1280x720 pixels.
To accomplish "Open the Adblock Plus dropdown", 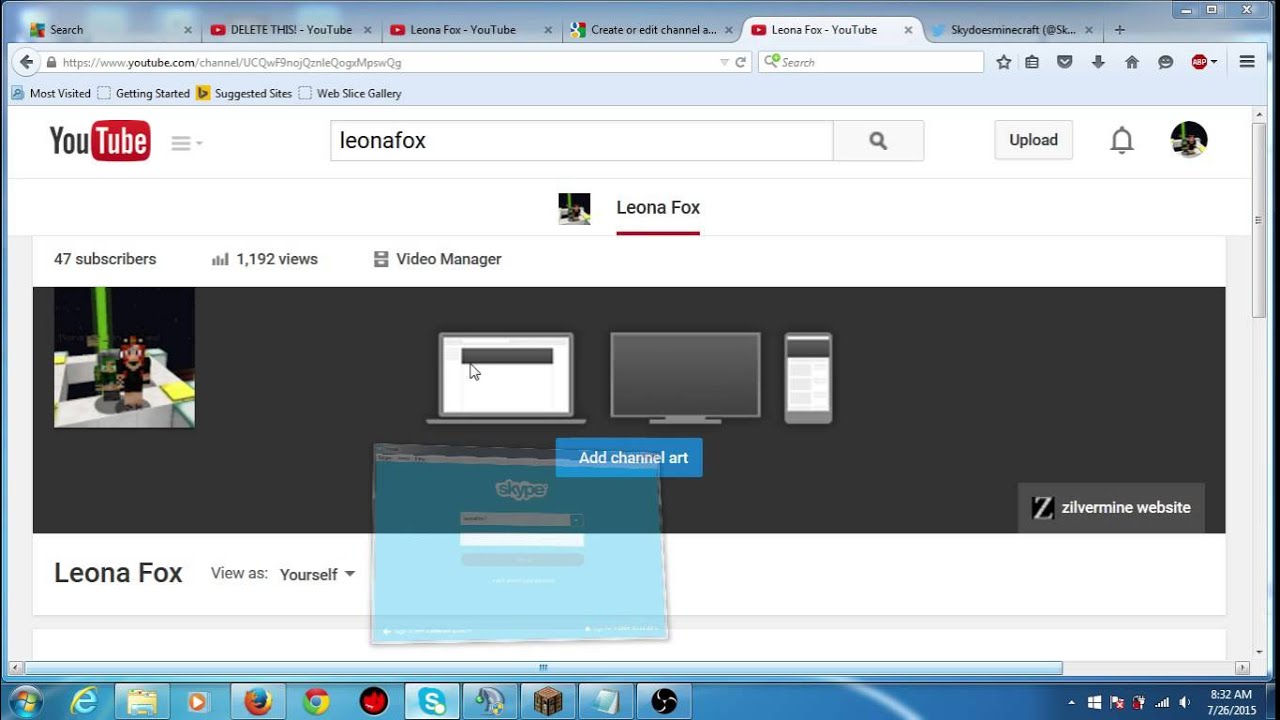I will pyautogui.click(x=1204, y=62).
